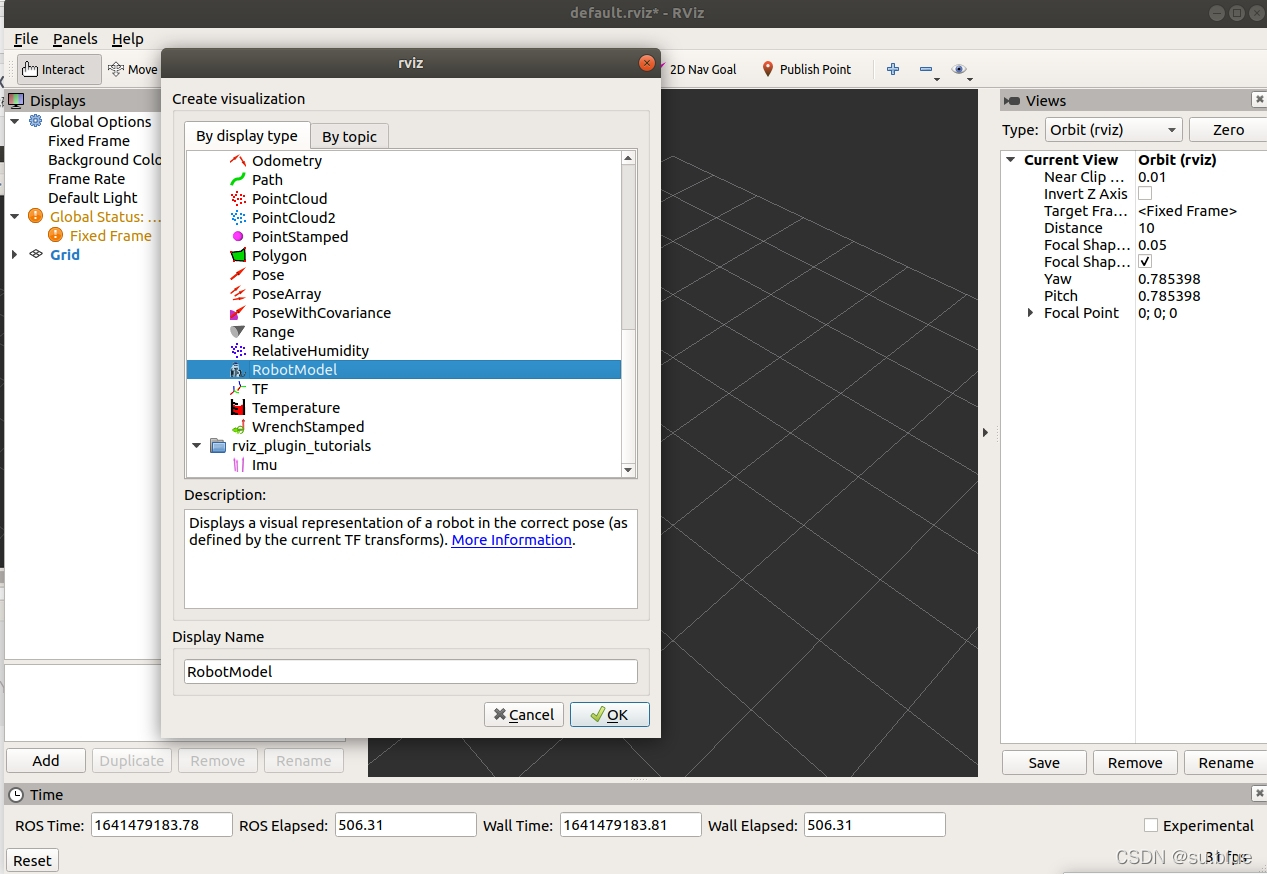
Task: Switch to By display type tab
Action: (247, 136)
